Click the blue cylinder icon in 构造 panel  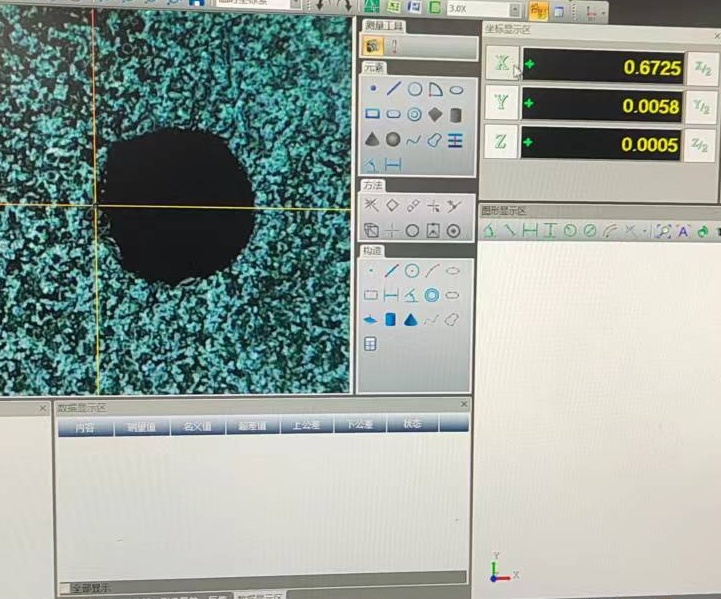click(391, 320)
